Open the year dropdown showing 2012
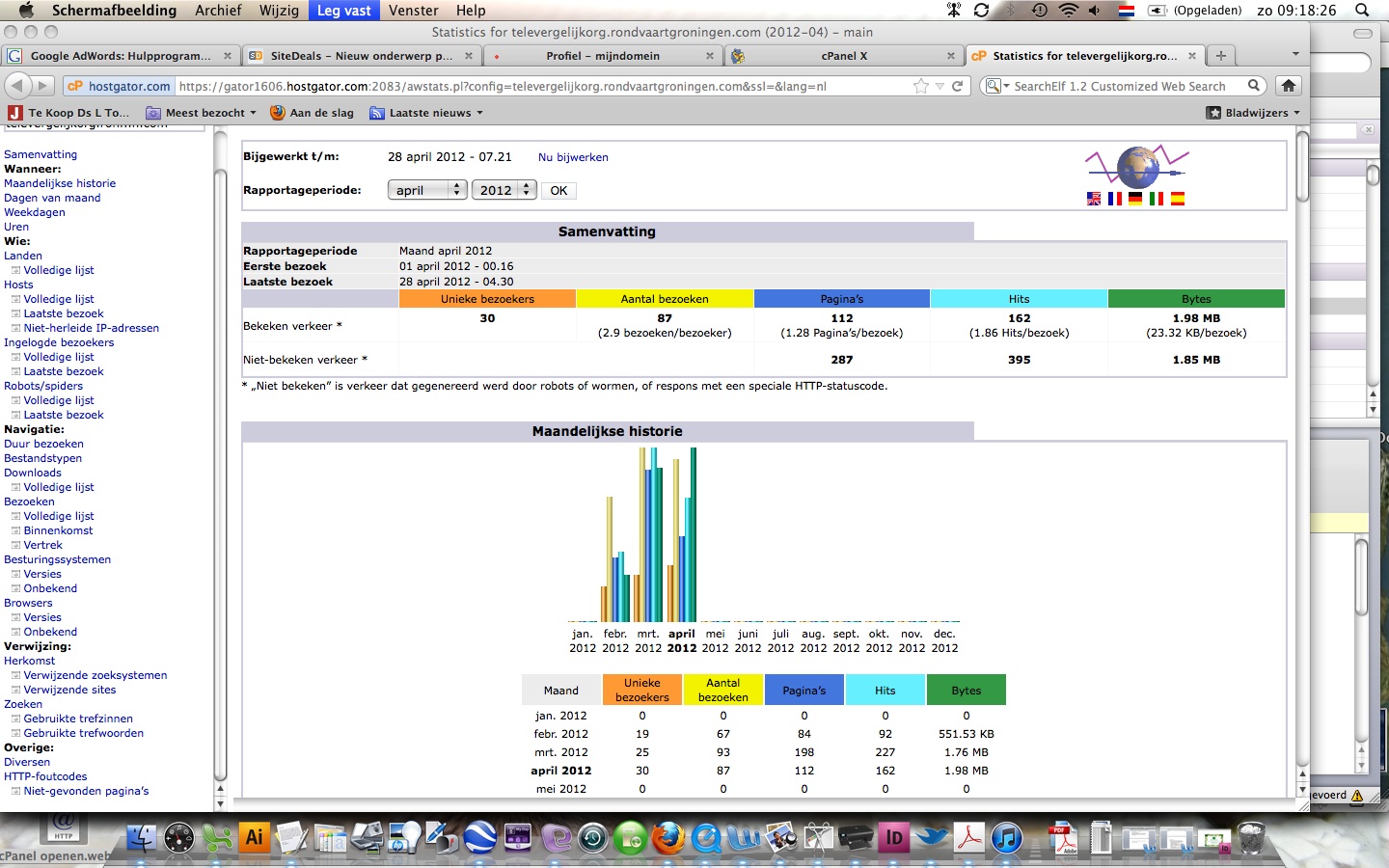The height and width of the screenshot is (868, 1389). 504,190
